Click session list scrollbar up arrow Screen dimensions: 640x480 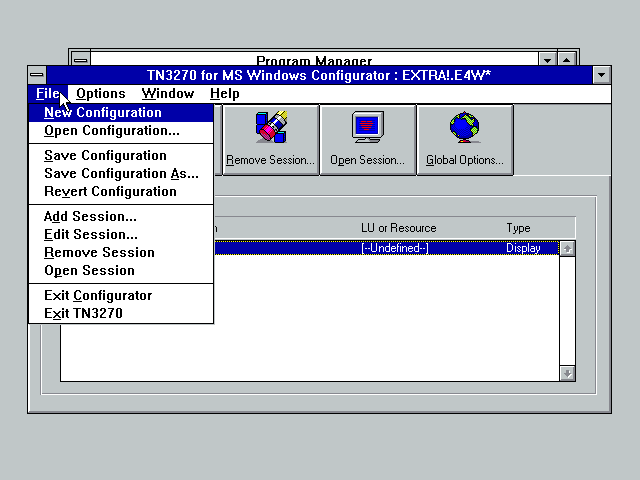pos(567,249)
